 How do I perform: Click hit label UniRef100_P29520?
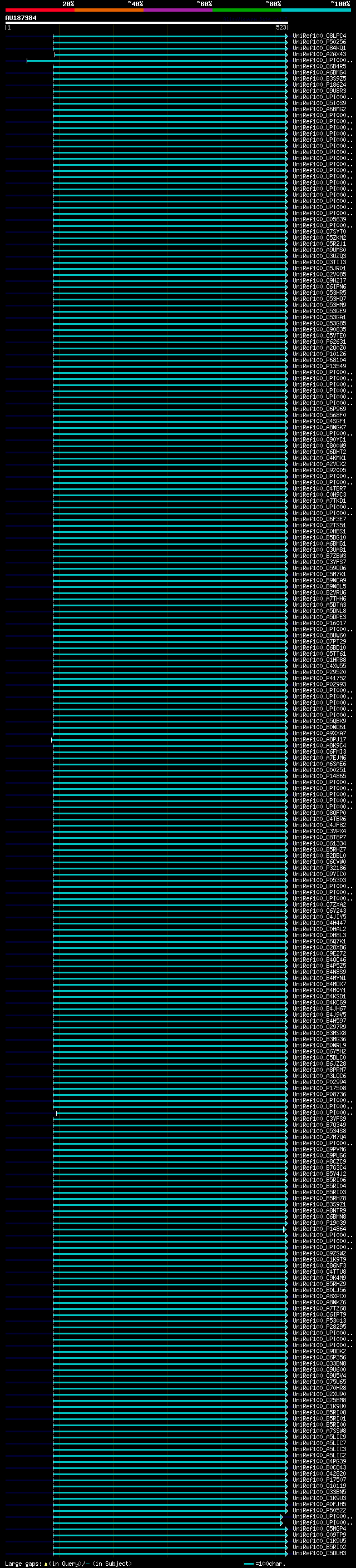point(319,672)
